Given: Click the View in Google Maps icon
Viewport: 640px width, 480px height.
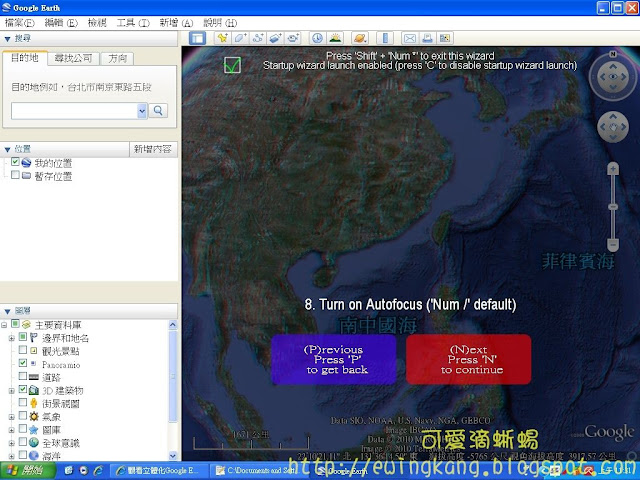Looking at the screenshot, I should (445, 38).
